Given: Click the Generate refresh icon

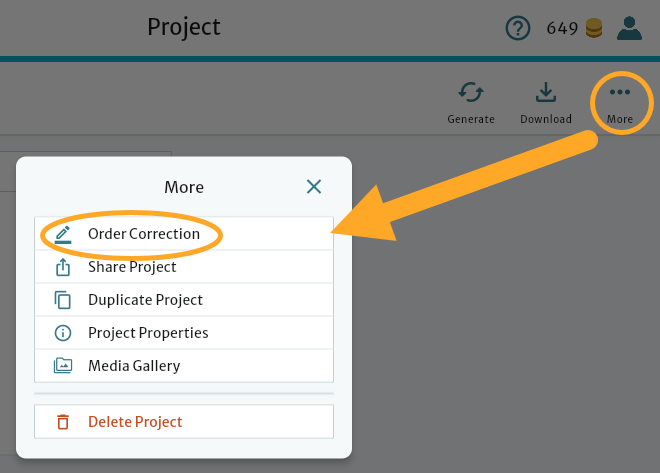Looking at the screenshot, I should tap(471, 93).
